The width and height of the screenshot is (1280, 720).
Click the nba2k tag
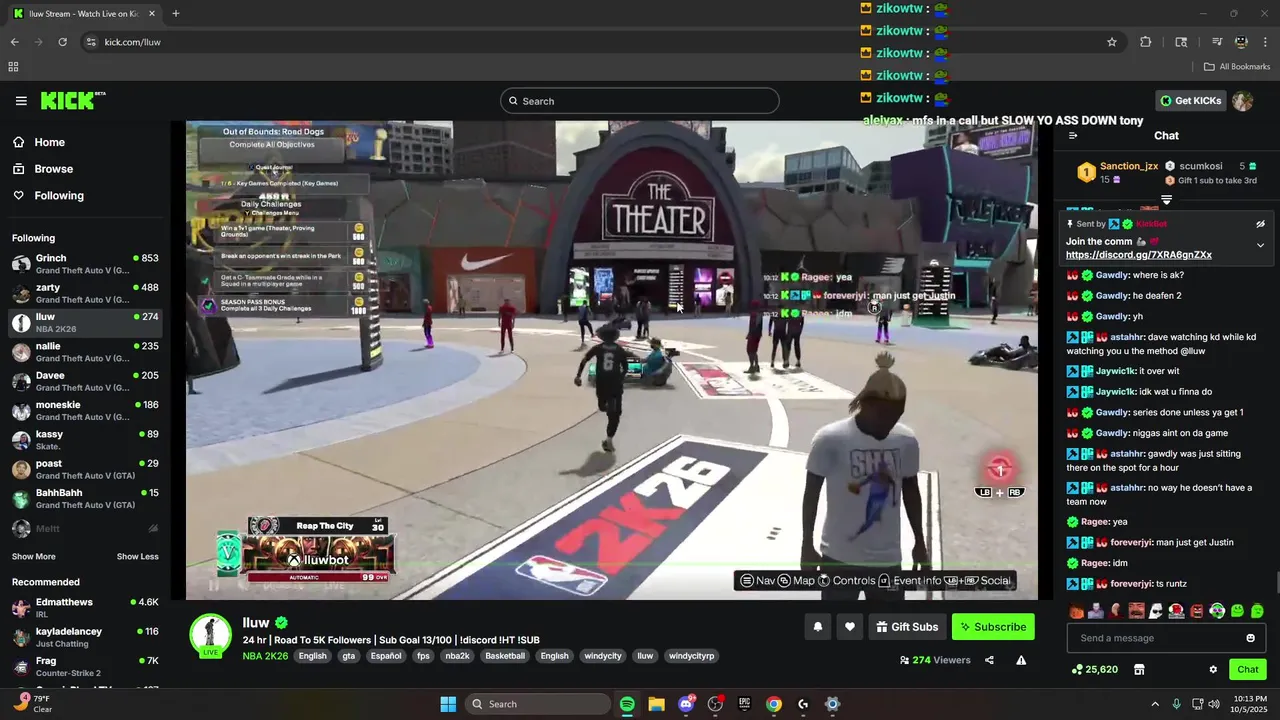pos(457,656)
